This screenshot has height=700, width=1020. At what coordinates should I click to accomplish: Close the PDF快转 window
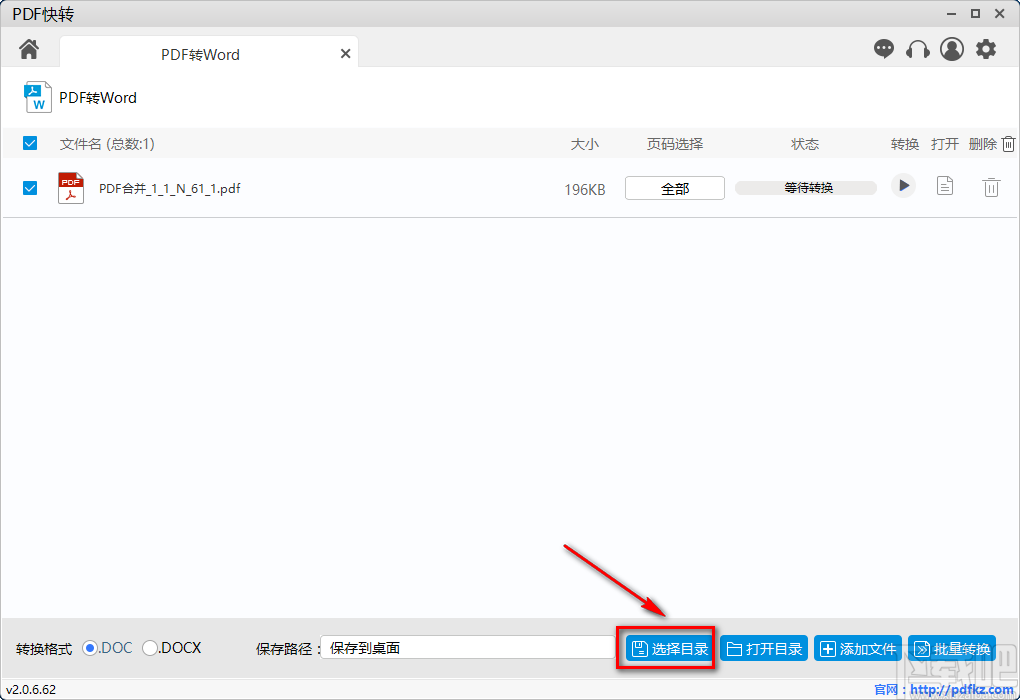1000,14
